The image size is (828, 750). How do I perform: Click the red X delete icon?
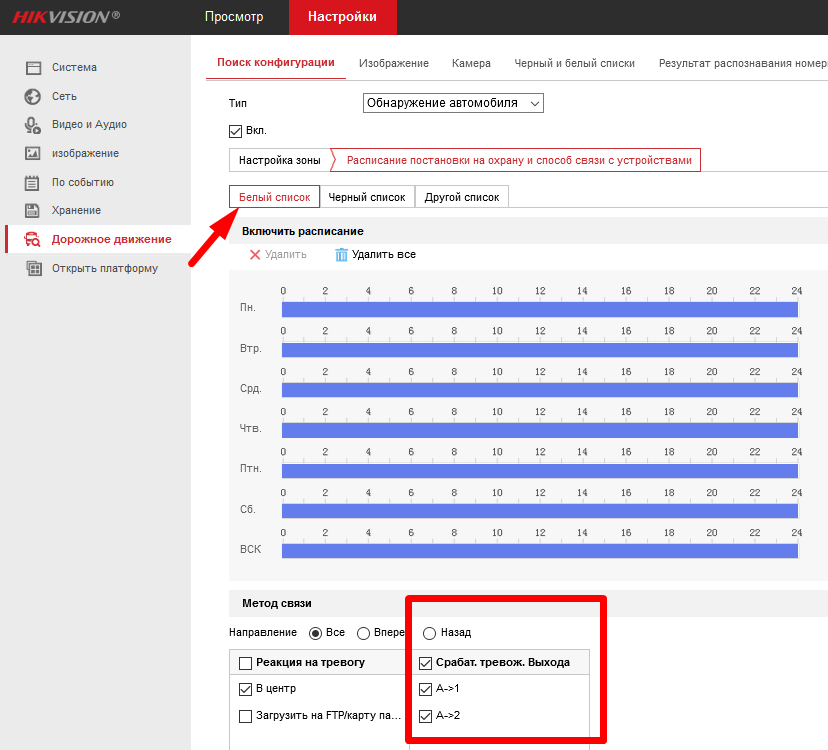click(255, 255)
